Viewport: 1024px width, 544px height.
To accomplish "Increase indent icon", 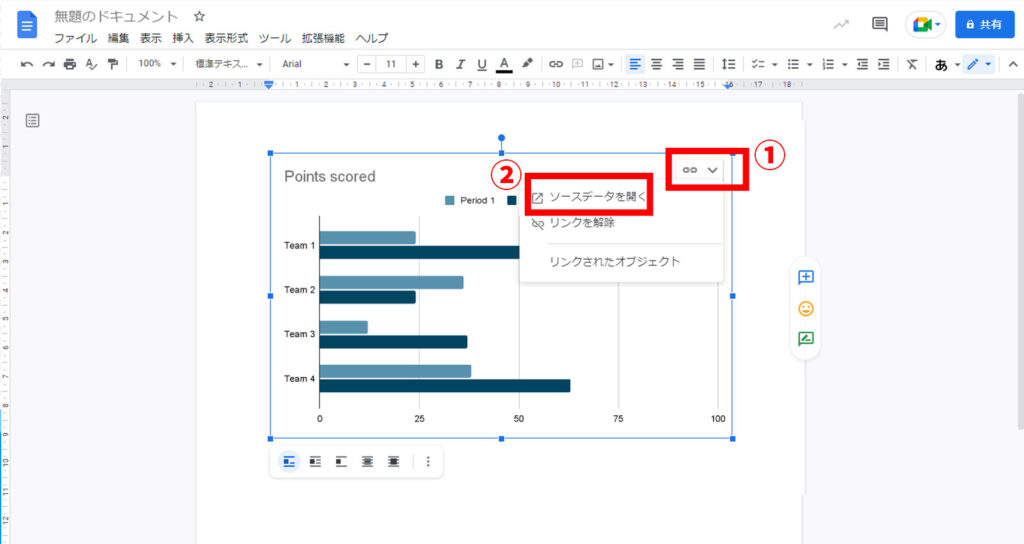I will 884,64.
